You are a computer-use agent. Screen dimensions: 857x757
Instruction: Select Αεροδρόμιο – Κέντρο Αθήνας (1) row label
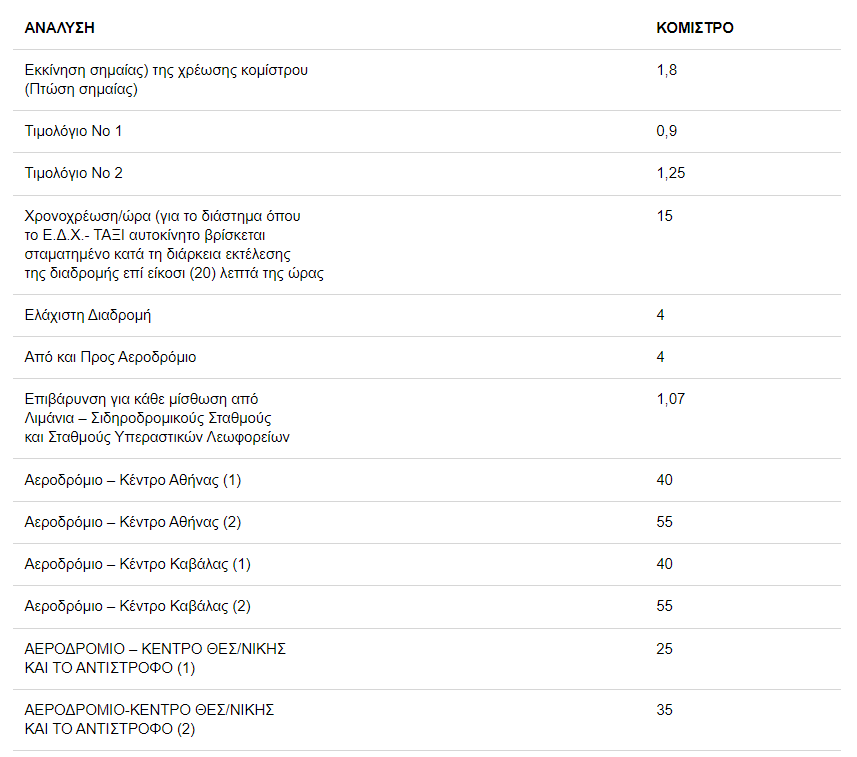[133, 480]
